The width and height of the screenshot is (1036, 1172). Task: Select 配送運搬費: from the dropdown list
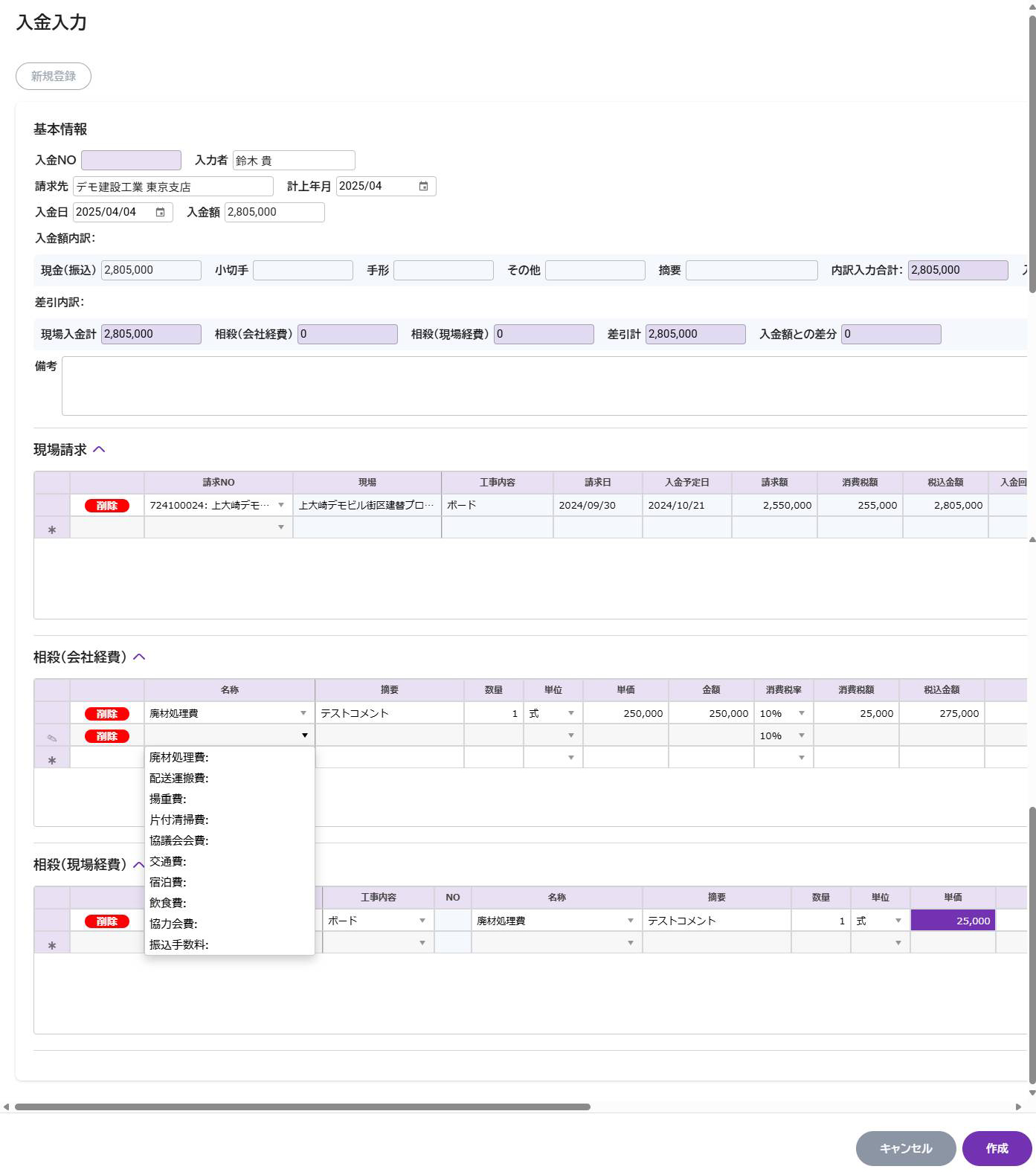(x=230, y=778)
